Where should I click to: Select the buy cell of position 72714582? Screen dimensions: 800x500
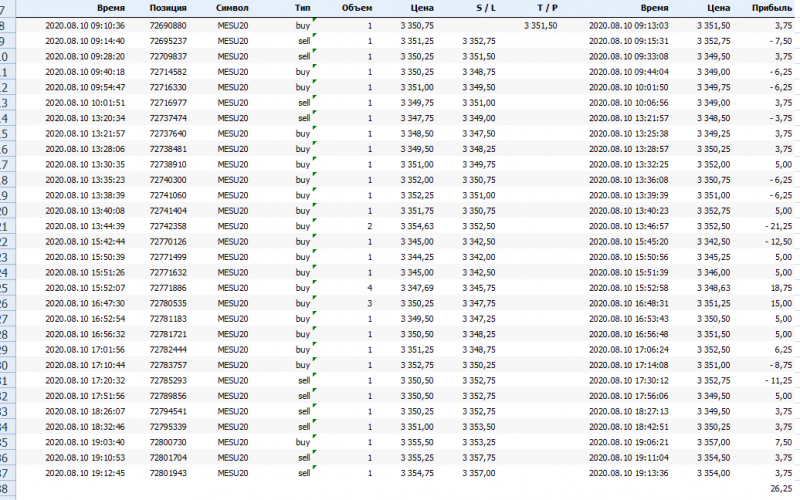303,72
